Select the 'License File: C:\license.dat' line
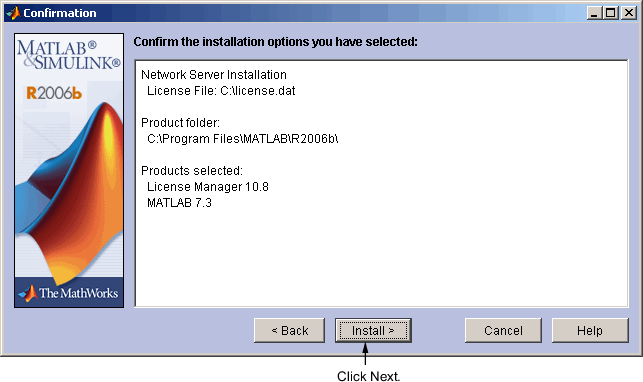 click(x=221, y=91)
